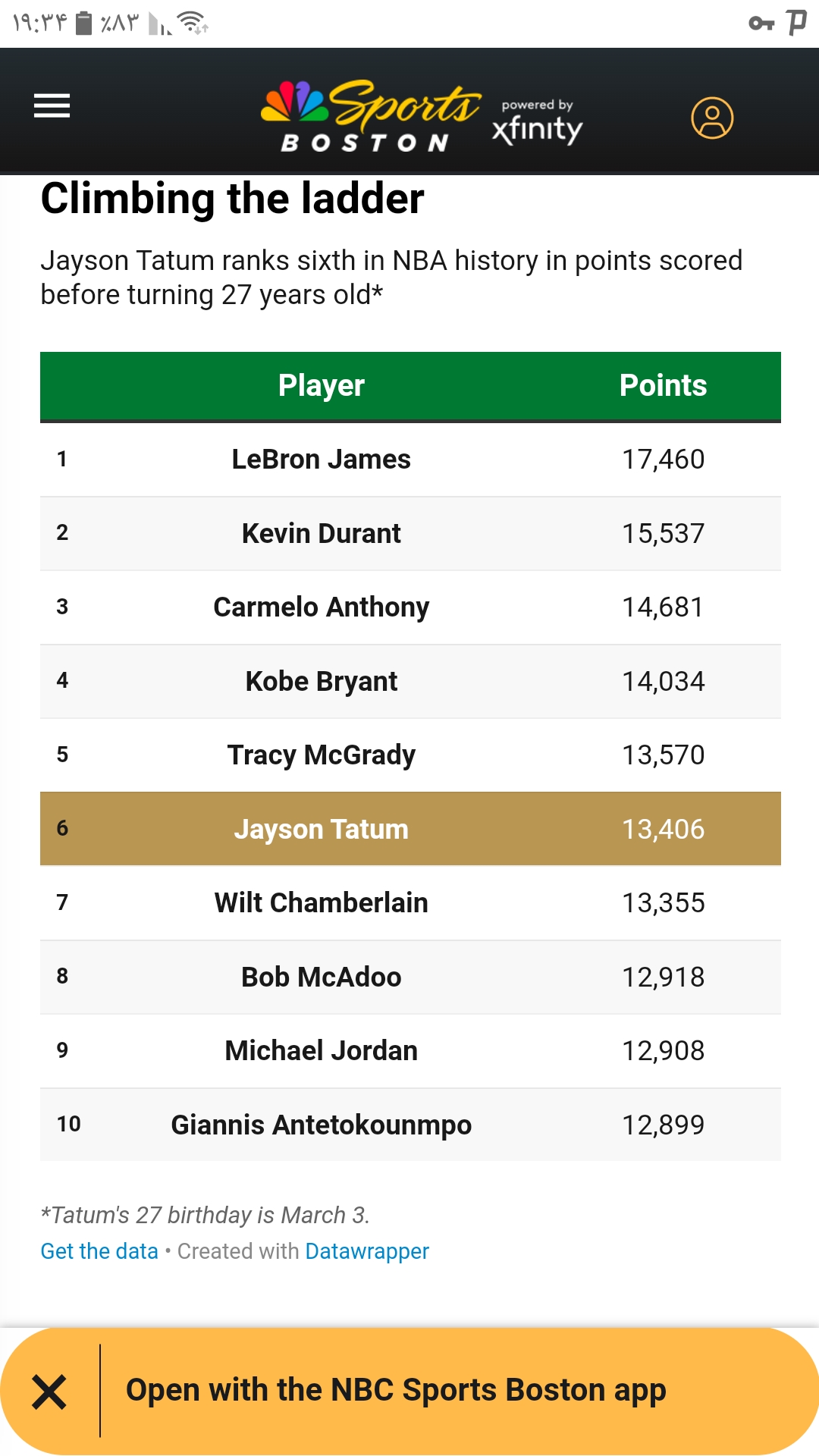The image size is (819, 1456).
Task: Tap the Giannis Antetokounmpo row
Action: pyautogui.click(x=410, y=1125)
